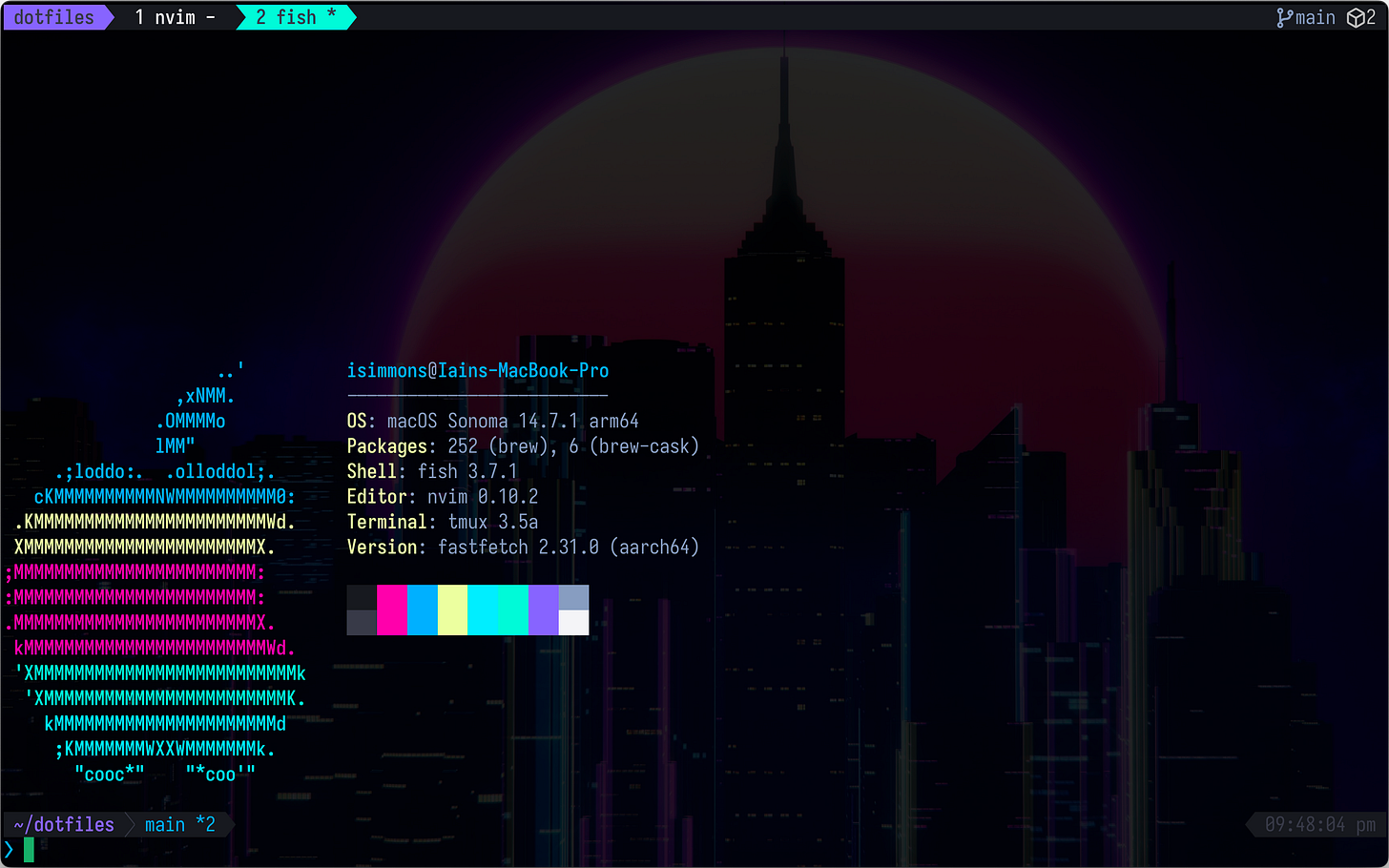This screenshot has height=868, width=1389.
Task: Click the 'Shell: fish 3.7.1' line
Action: pos(432,471)
